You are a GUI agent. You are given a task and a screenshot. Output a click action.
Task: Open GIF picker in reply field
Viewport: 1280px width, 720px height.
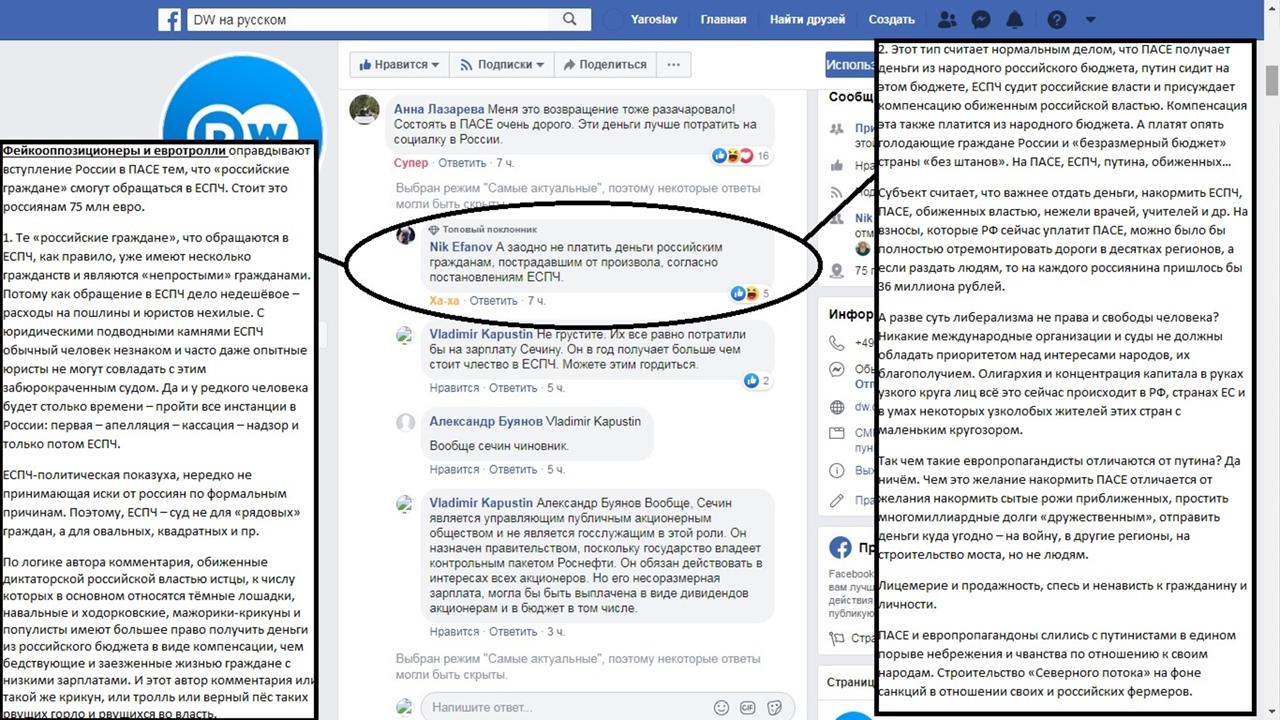click(748, 707)
